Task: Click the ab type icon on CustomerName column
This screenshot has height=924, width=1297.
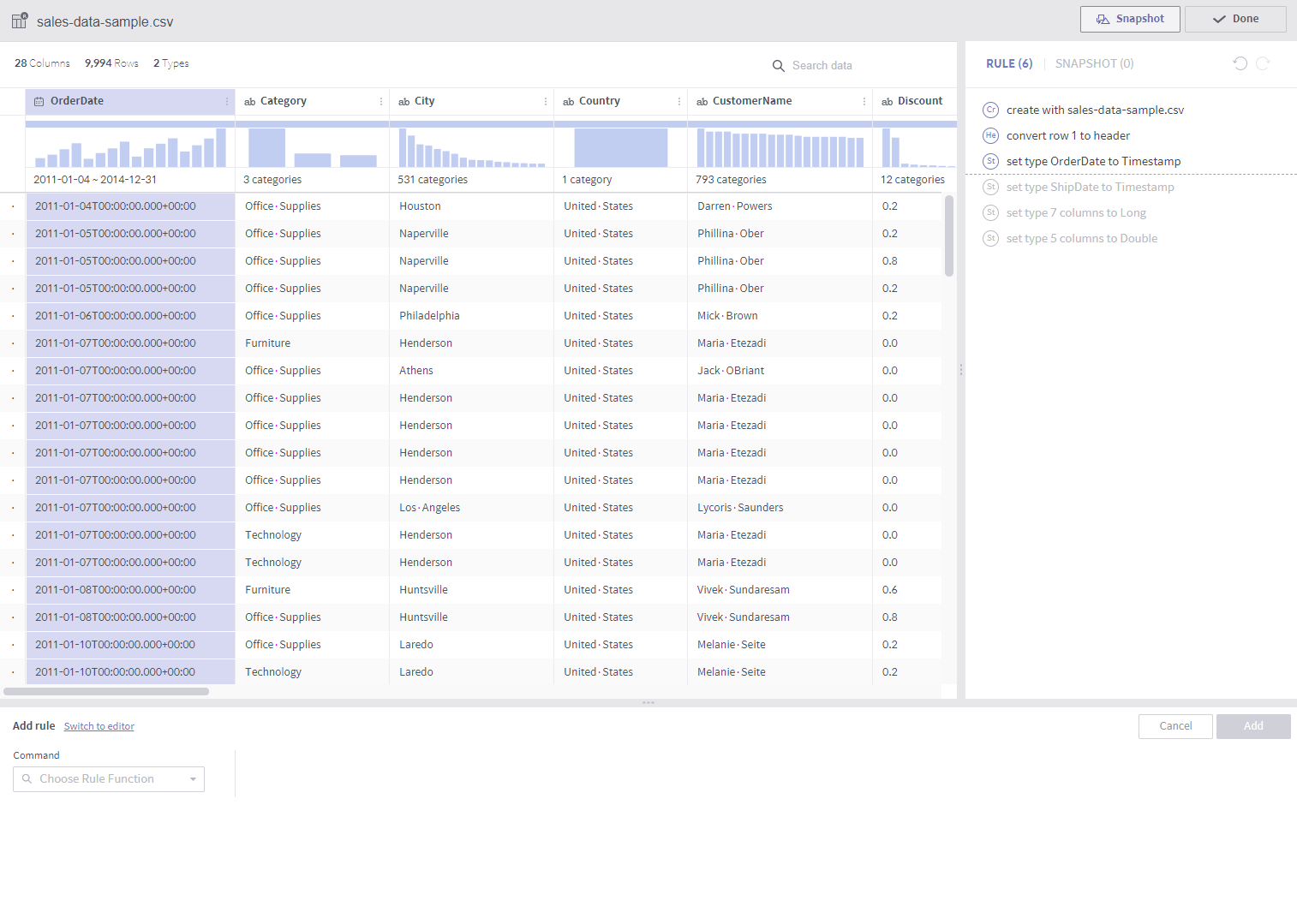Action: (702, 101)
